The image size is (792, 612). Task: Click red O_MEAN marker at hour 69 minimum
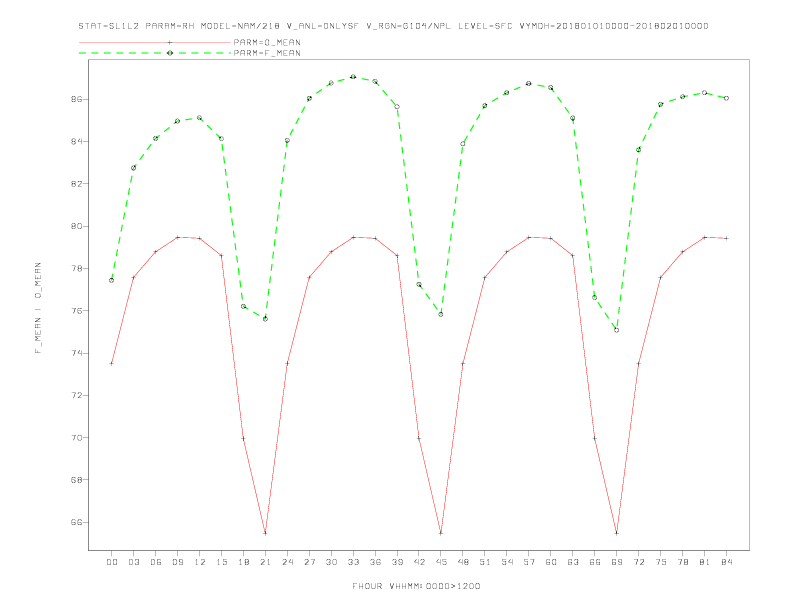point(617,533)
